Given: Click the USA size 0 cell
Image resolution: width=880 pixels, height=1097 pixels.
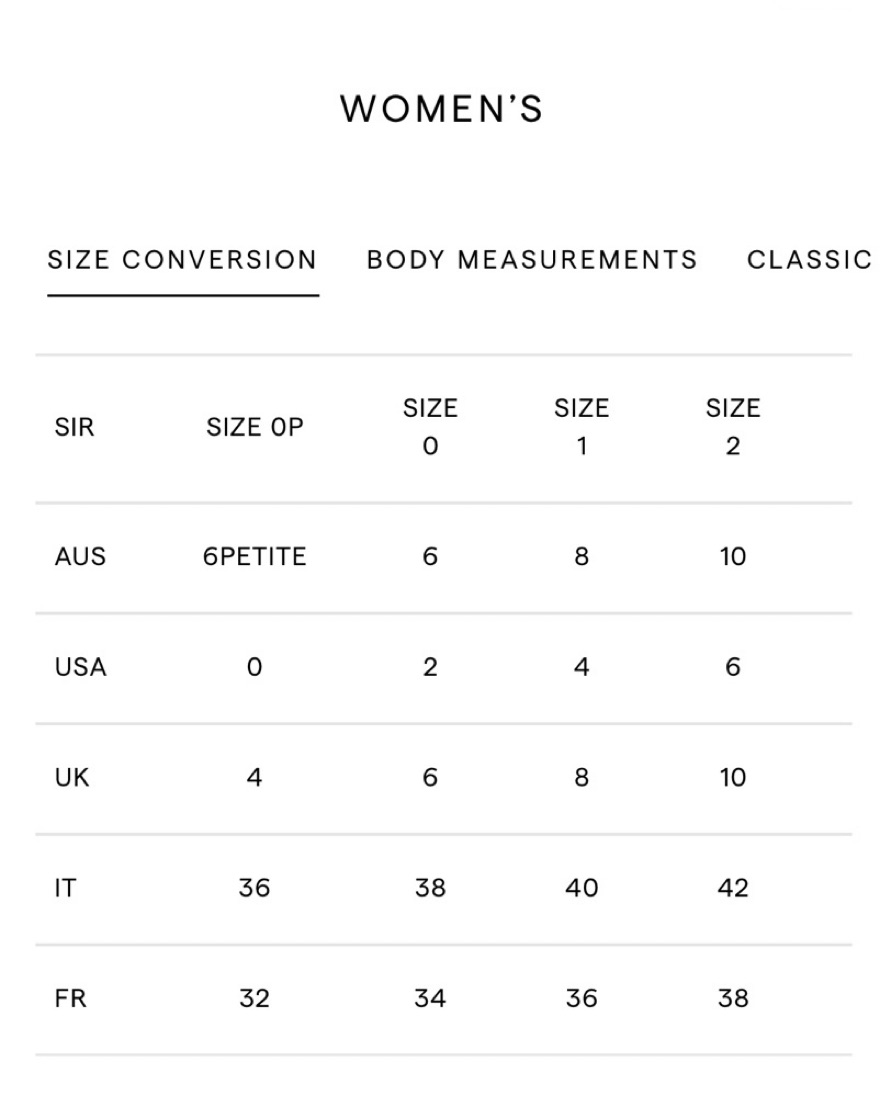Looking at the screenshot, I should [x=255, y=667].
